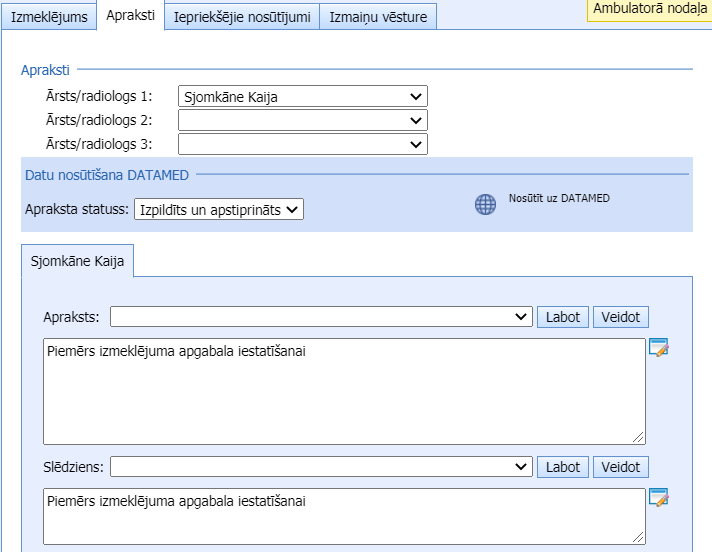
Task: Open Ārsts/radiologs 1 dropdown
Action: pos(302,97)
